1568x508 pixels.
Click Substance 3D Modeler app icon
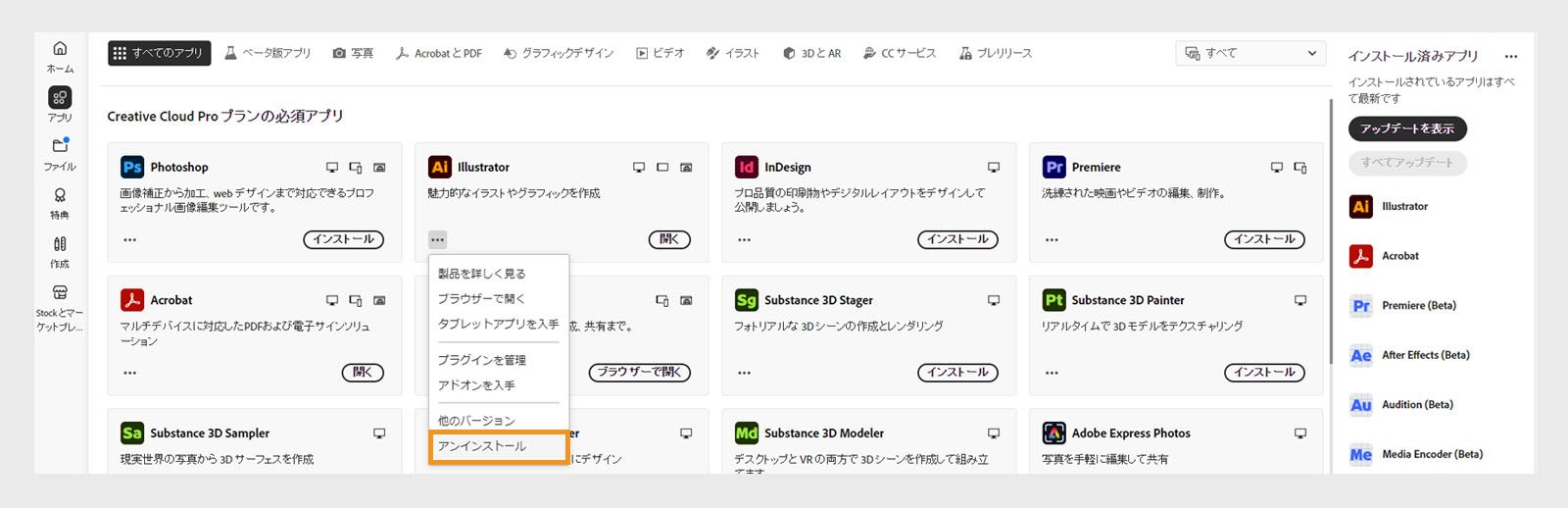tap(747, 432)
